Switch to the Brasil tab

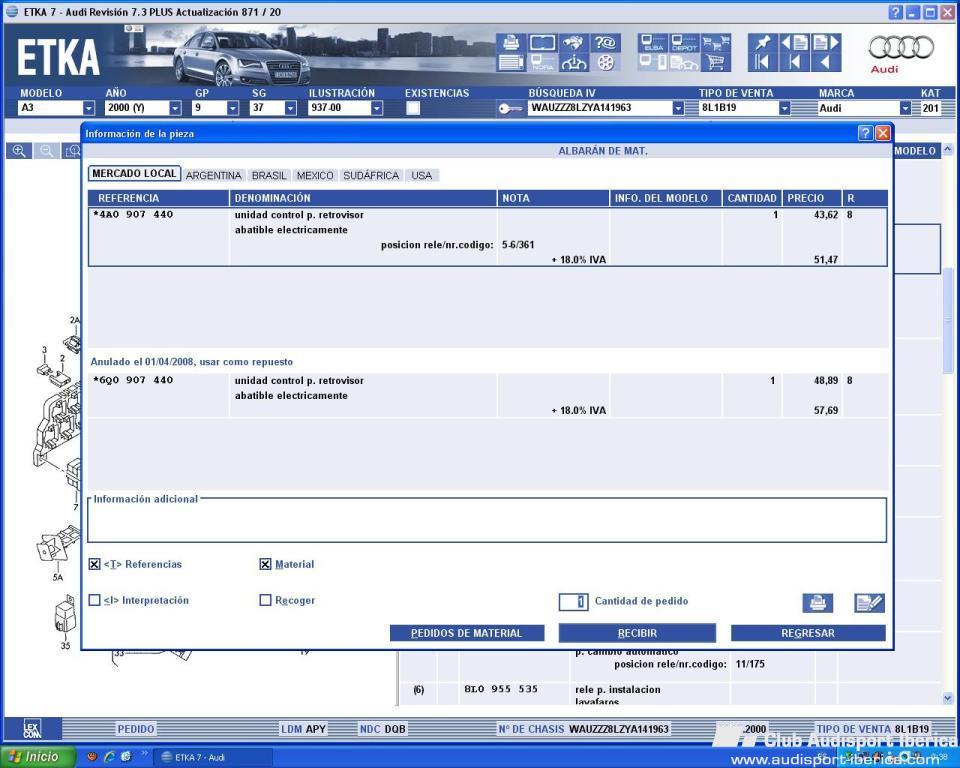pyautogui.click(x=269, y=176)
